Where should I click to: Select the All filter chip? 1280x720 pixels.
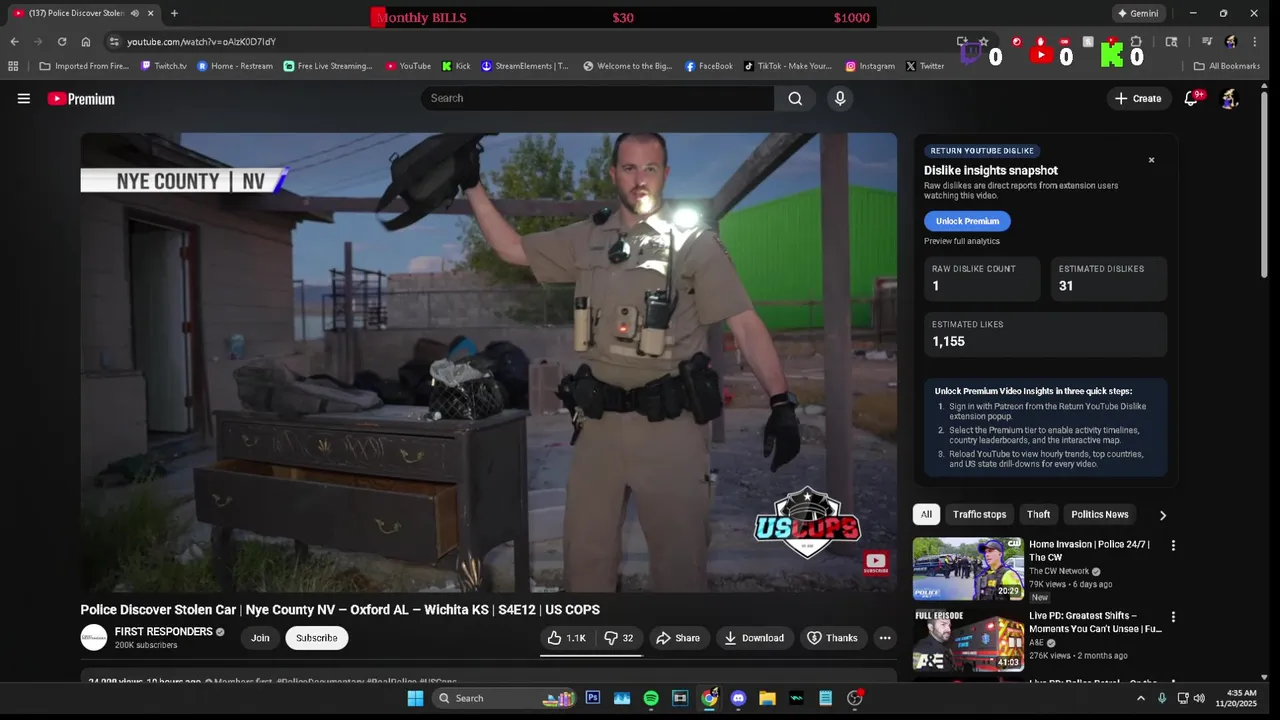(926, 515)
